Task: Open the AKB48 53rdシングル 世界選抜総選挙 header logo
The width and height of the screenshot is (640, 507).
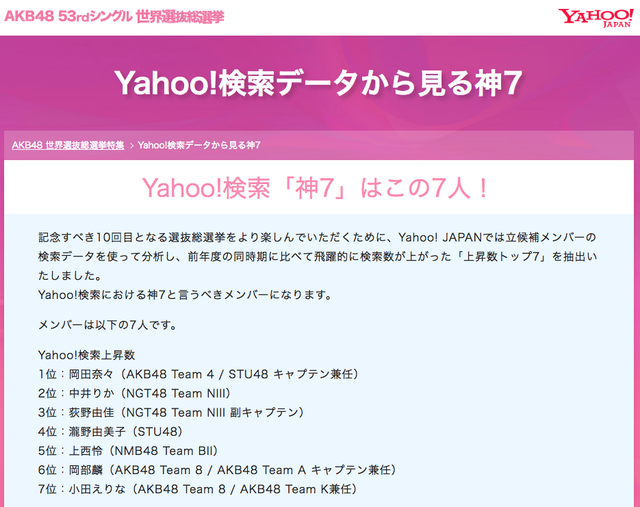Action: (114, 16)
